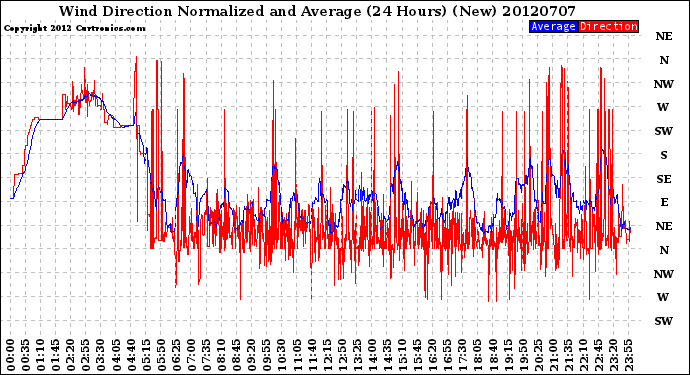Click the 14:00 time label

point(372,355)
